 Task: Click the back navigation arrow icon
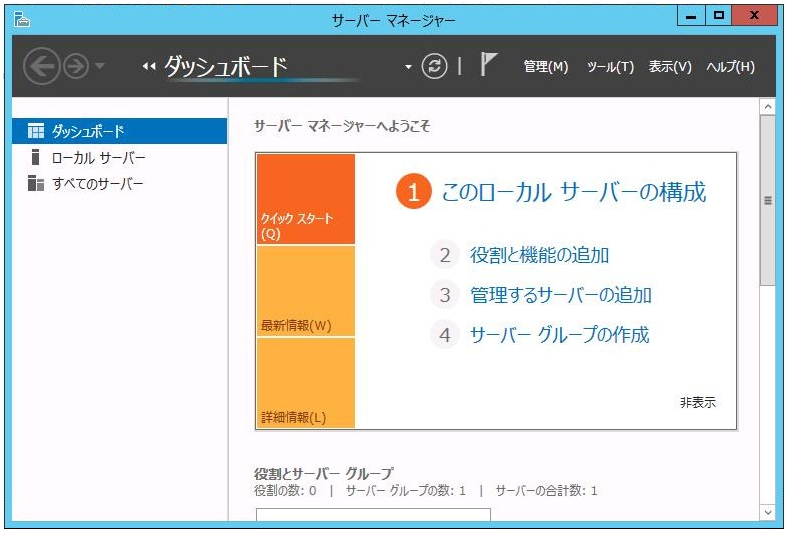click(x=41, y=66)
